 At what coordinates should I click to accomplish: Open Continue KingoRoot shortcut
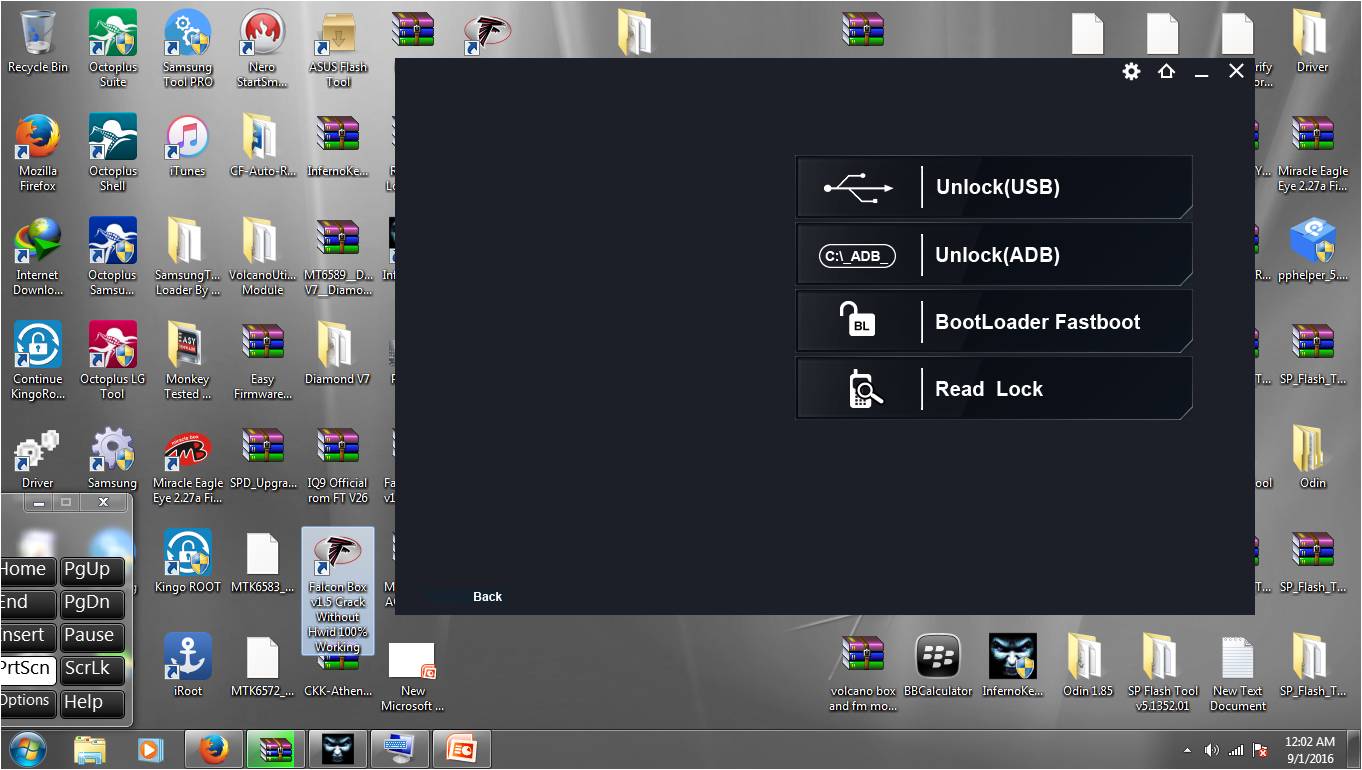(38, 361)
